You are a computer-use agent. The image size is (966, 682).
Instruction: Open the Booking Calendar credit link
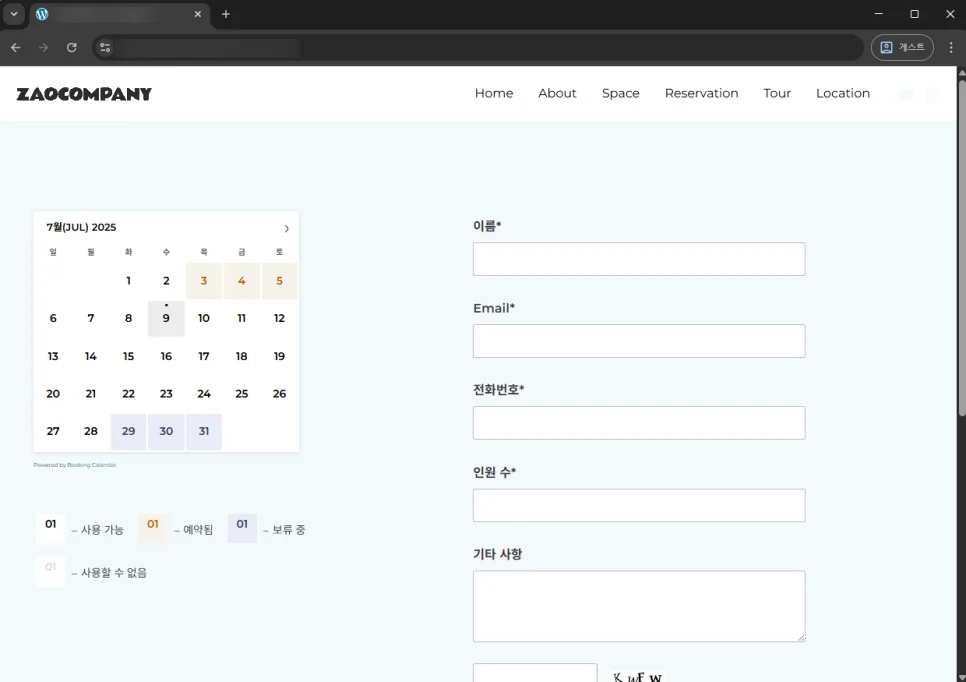[x=91, y=465]
